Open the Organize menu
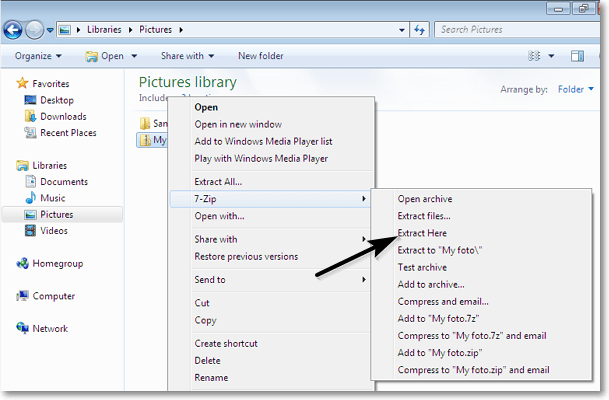This screenshot has width=609, height=400. [38, 56]
